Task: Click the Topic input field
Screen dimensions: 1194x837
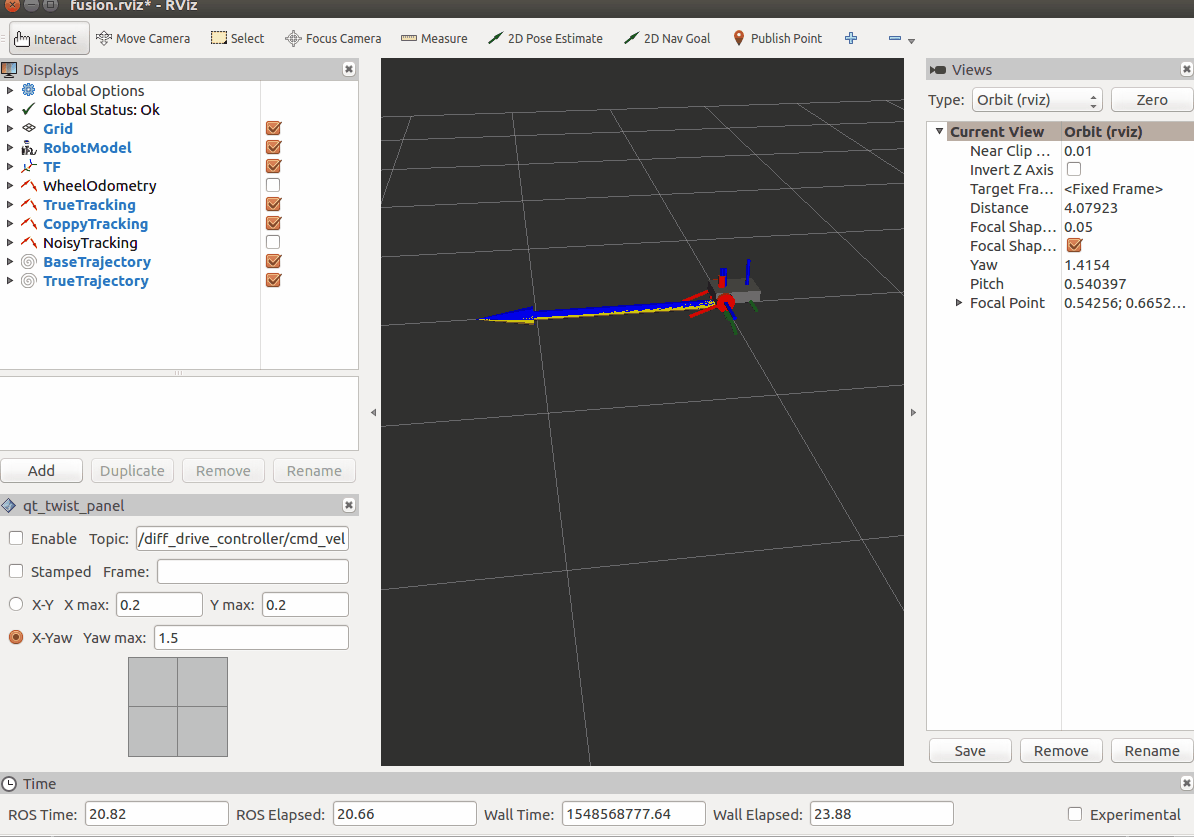Action: pos(242,539)
